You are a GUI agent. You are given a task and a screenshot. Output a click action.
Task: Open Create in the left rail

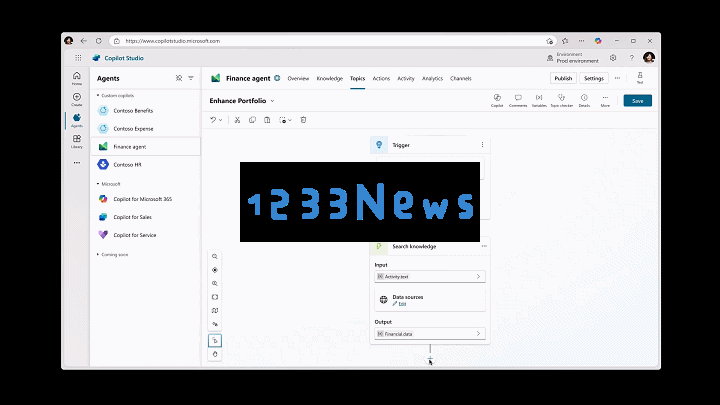(77, 99)
